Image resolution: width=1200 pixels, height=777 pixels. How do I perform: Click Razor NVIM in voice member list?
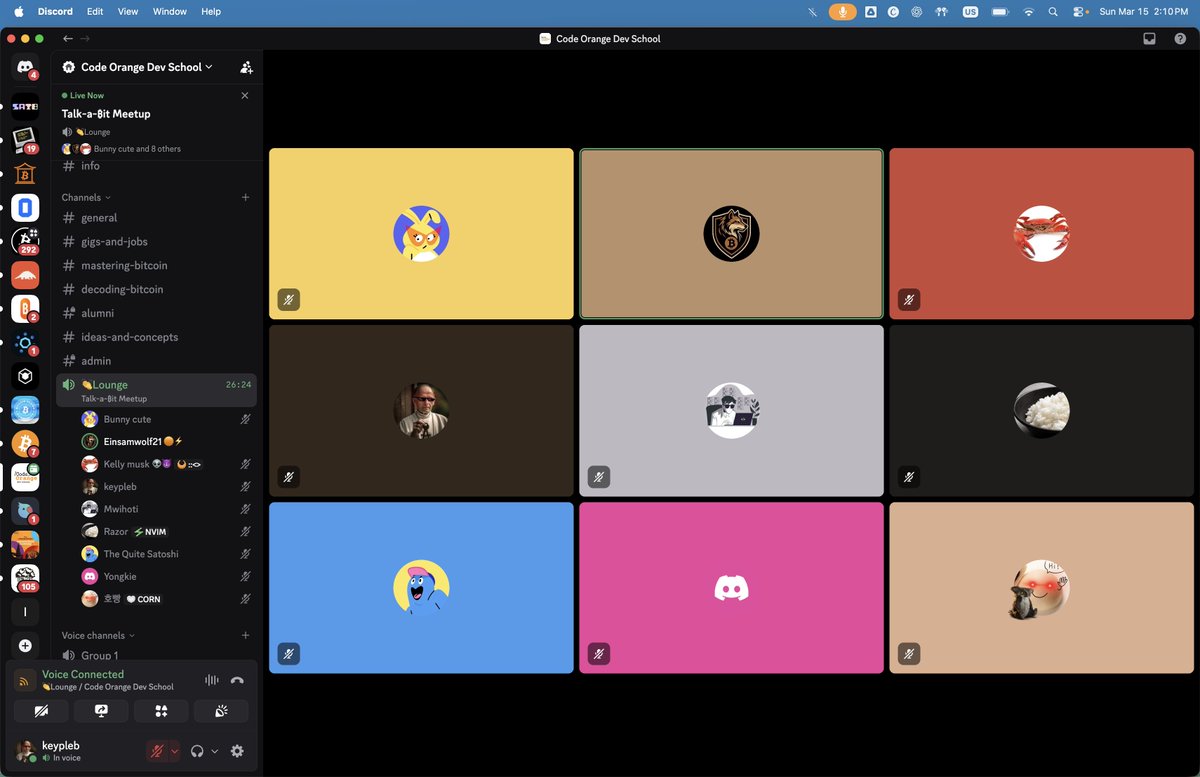(x=166, y=532)
